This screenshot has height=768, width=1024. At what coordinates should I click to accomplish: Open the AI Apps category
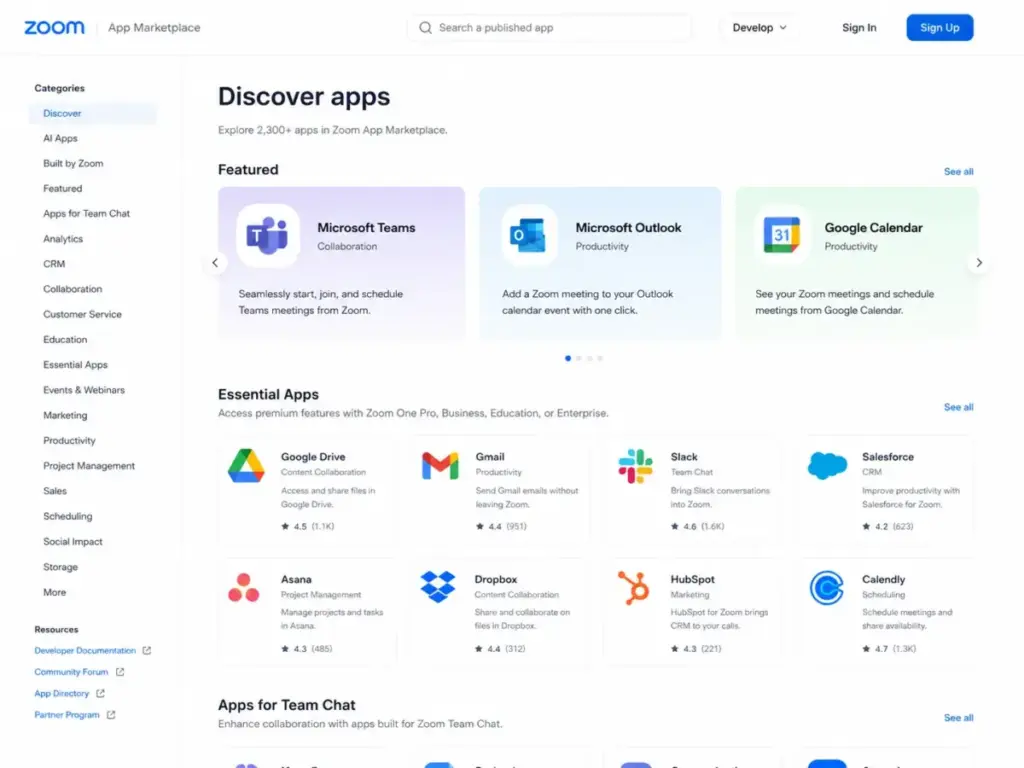[x=60, y=138]
